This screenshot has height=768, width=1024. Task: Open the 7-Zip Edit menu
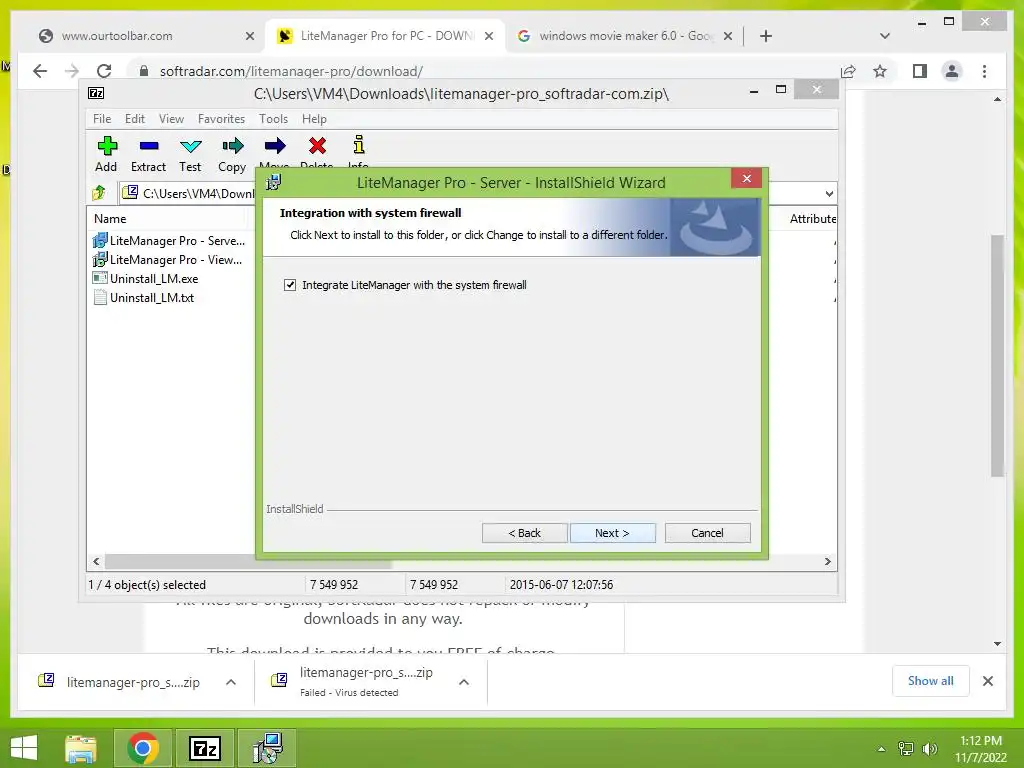tap(135, 119)
